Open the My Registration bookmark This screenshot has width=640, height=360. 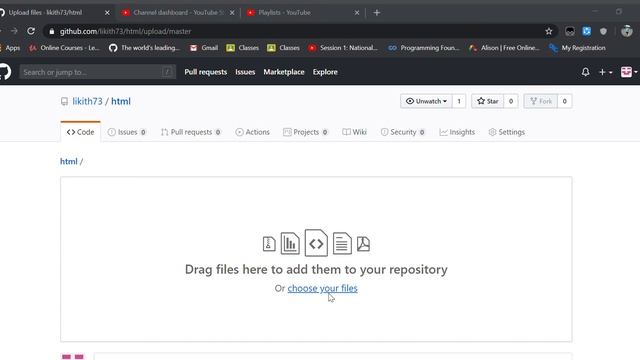578,48
